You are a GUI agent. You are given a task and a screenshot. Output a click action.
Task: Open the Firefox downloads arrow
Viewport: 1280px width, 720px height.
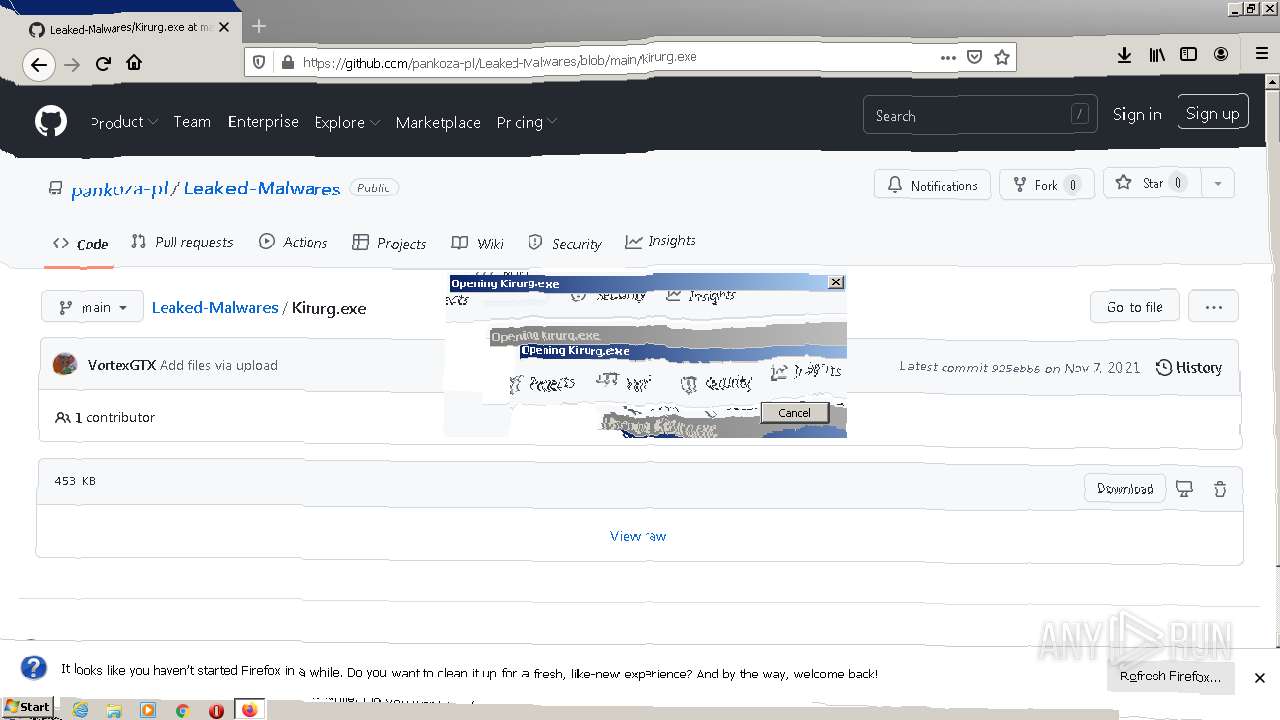pyautogui.click(x=1124, y=56)
